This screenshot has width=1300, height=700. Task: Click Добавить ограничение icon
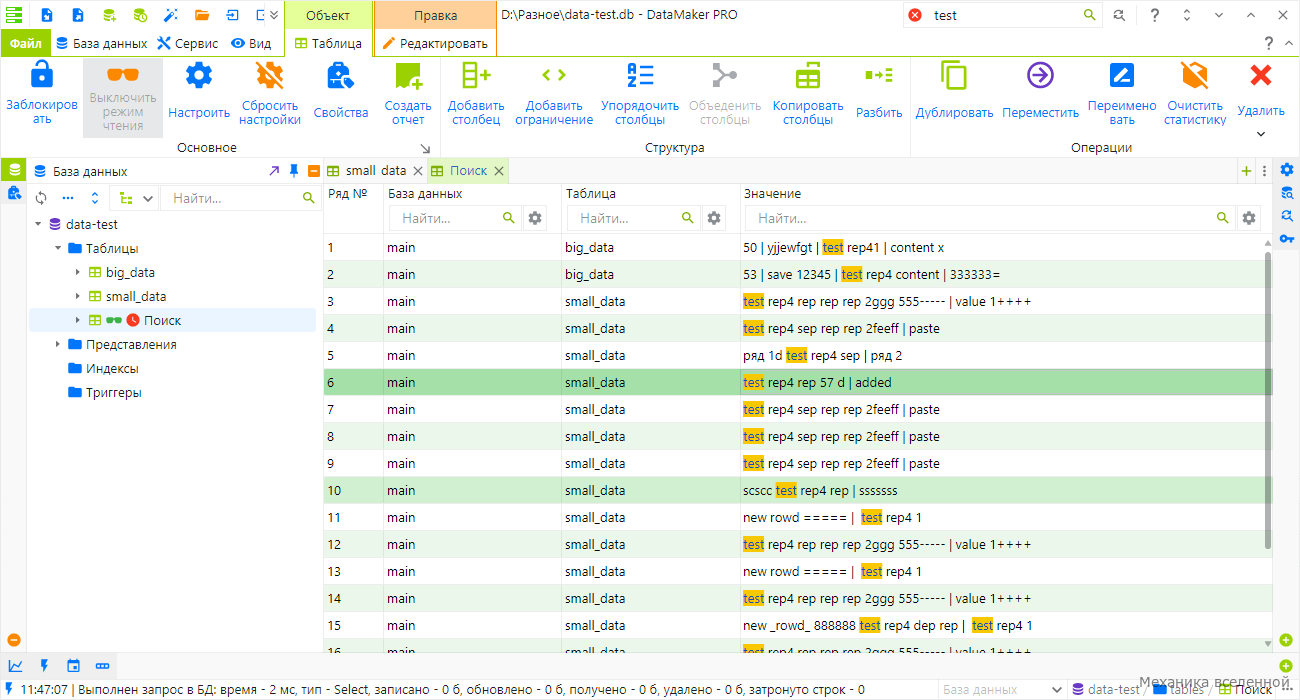[x=554, y=76]
